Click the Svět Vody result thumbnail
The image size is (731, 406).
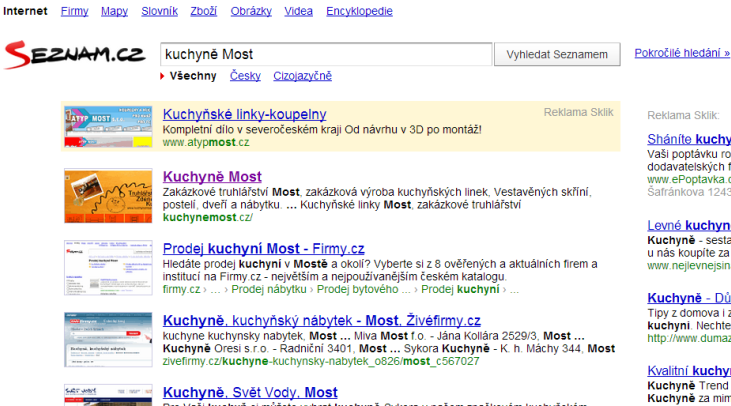tap(108, 395)
